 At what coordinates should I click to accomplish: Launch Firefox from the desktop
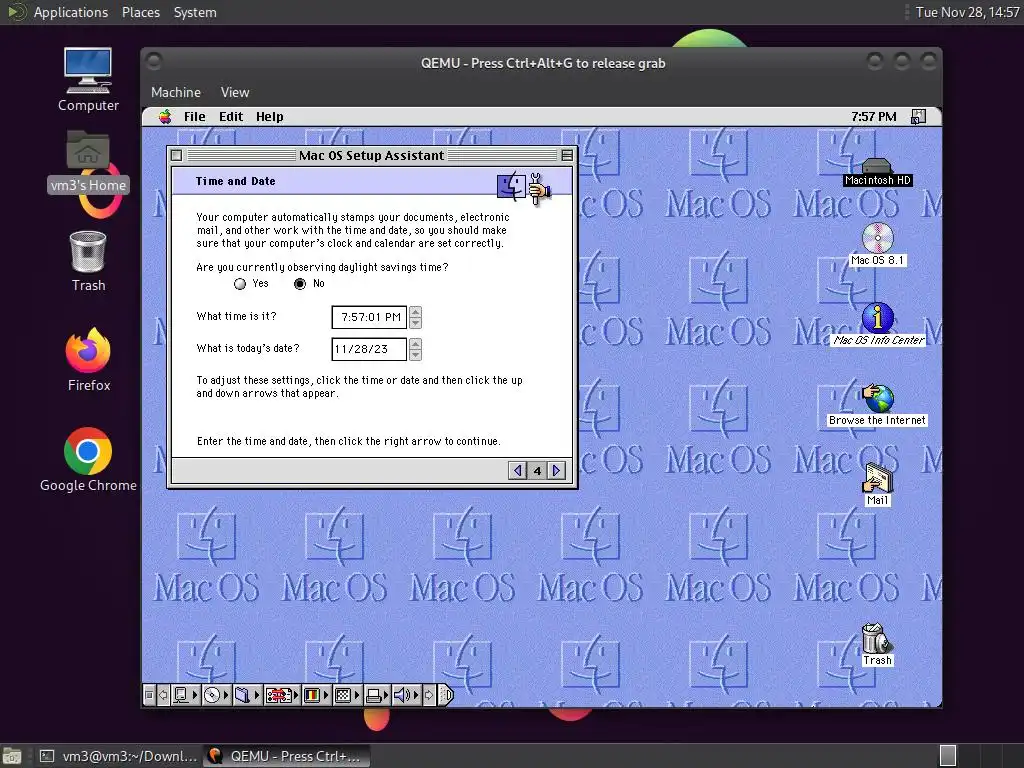pyautogui.click(x=88, y=360)
